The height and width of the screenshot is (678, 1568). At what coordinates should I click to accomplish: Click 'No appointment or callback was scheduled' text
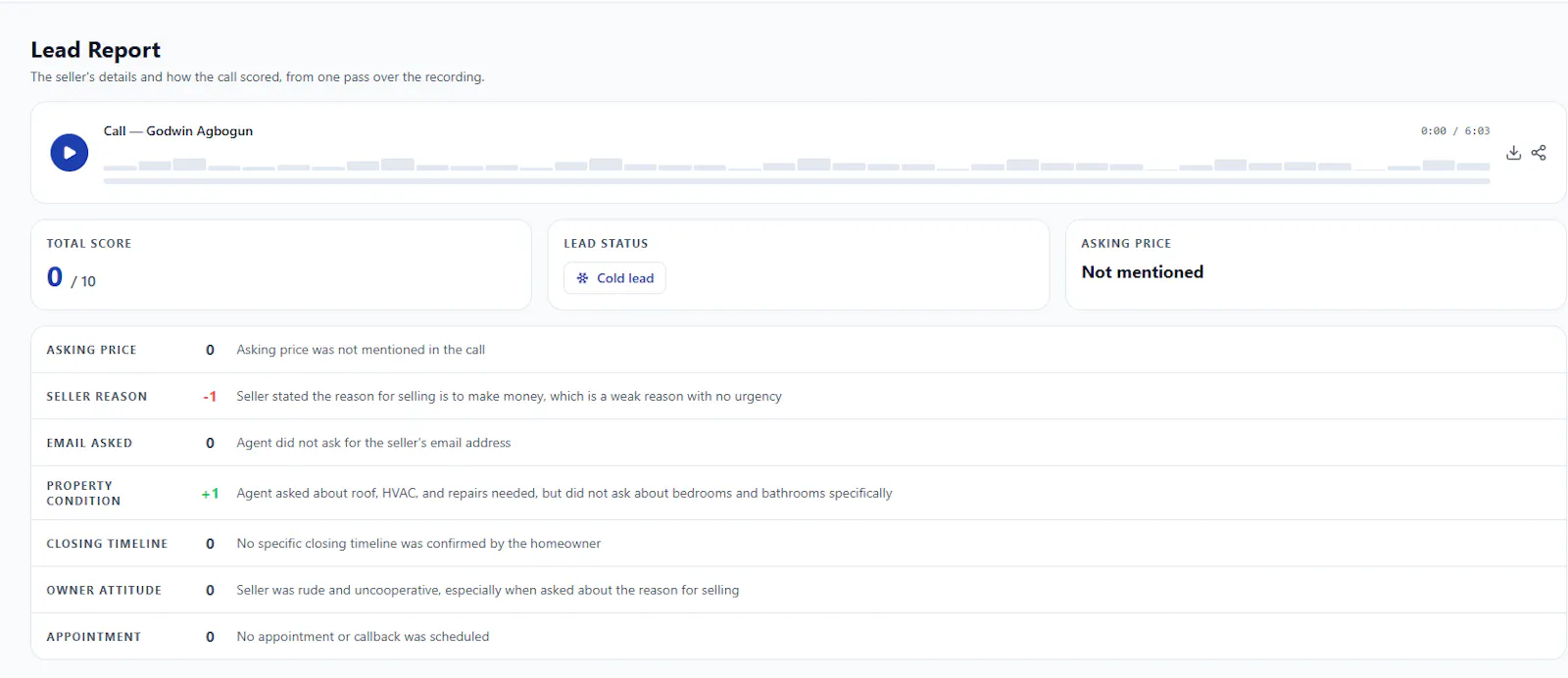(363, 637)
